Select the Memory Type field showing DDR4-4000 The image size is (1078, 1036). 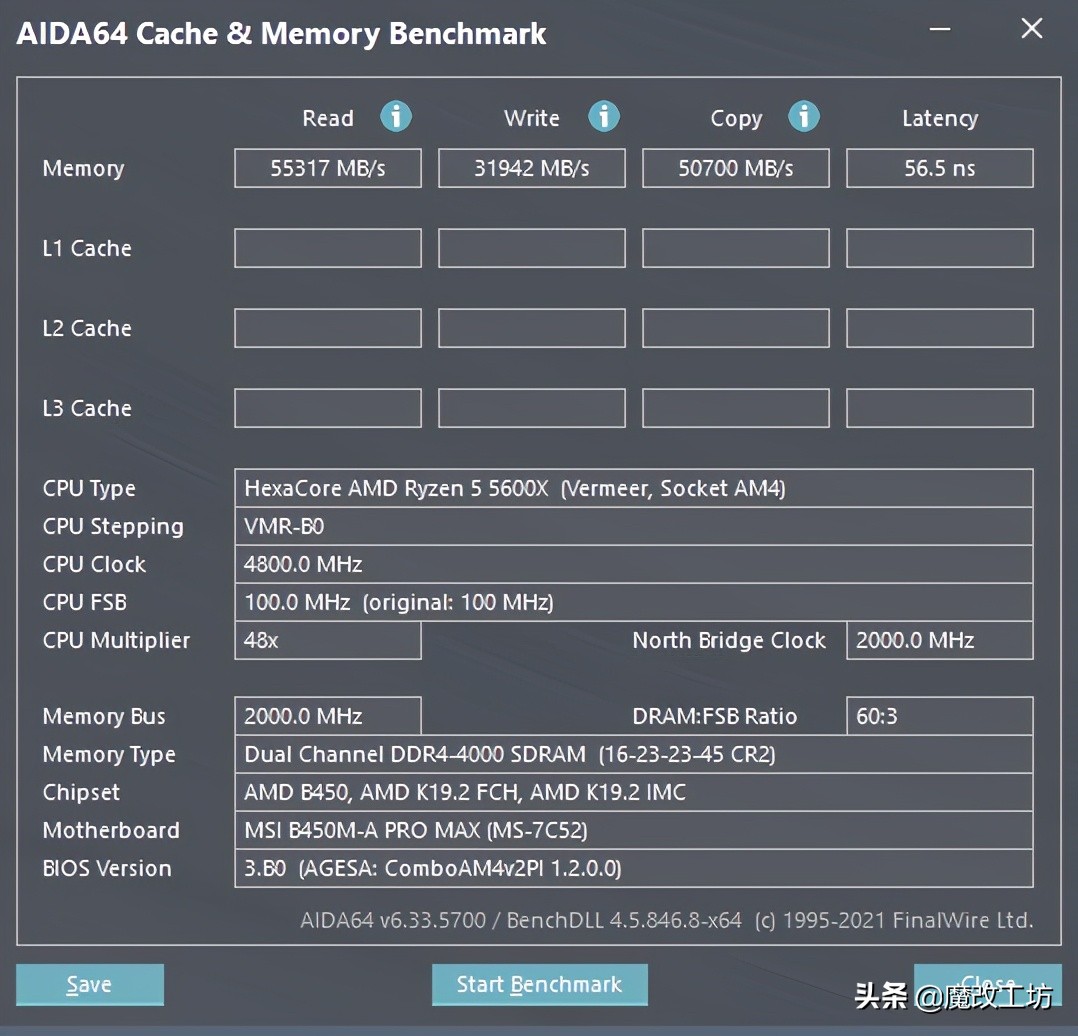click(x=633, y=754)
